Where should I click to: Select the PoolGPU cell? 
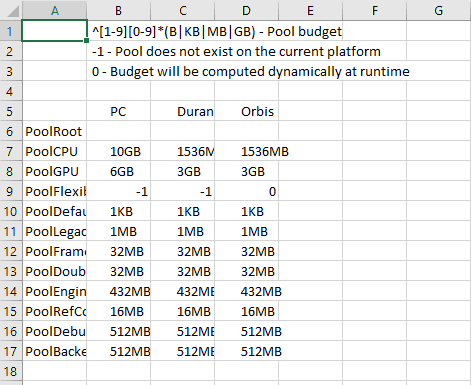coord(55,171)
